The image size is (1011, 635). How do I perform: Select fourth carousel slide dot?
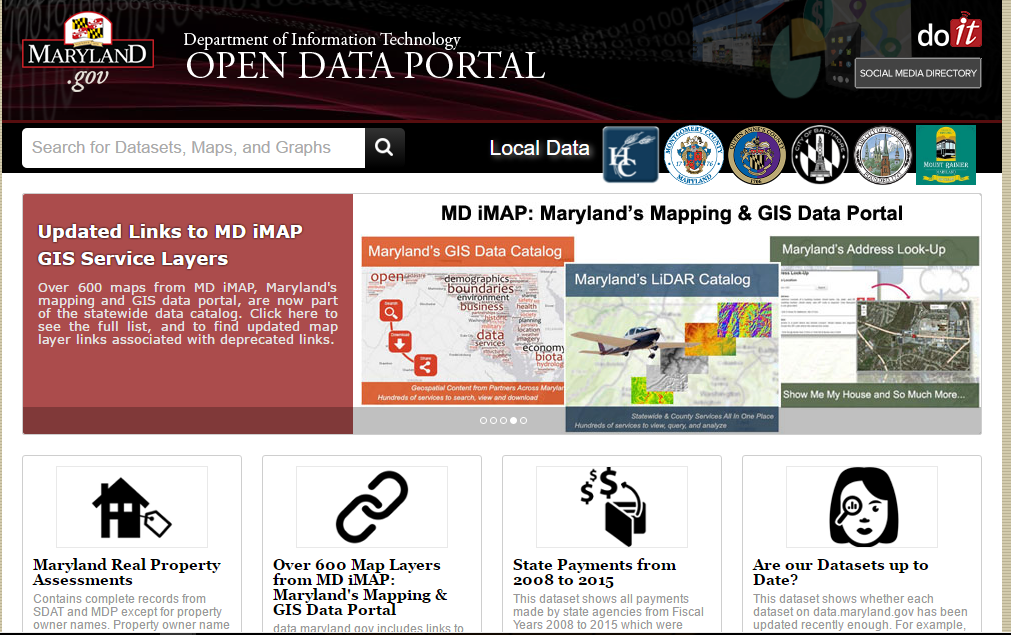point(513,420)
